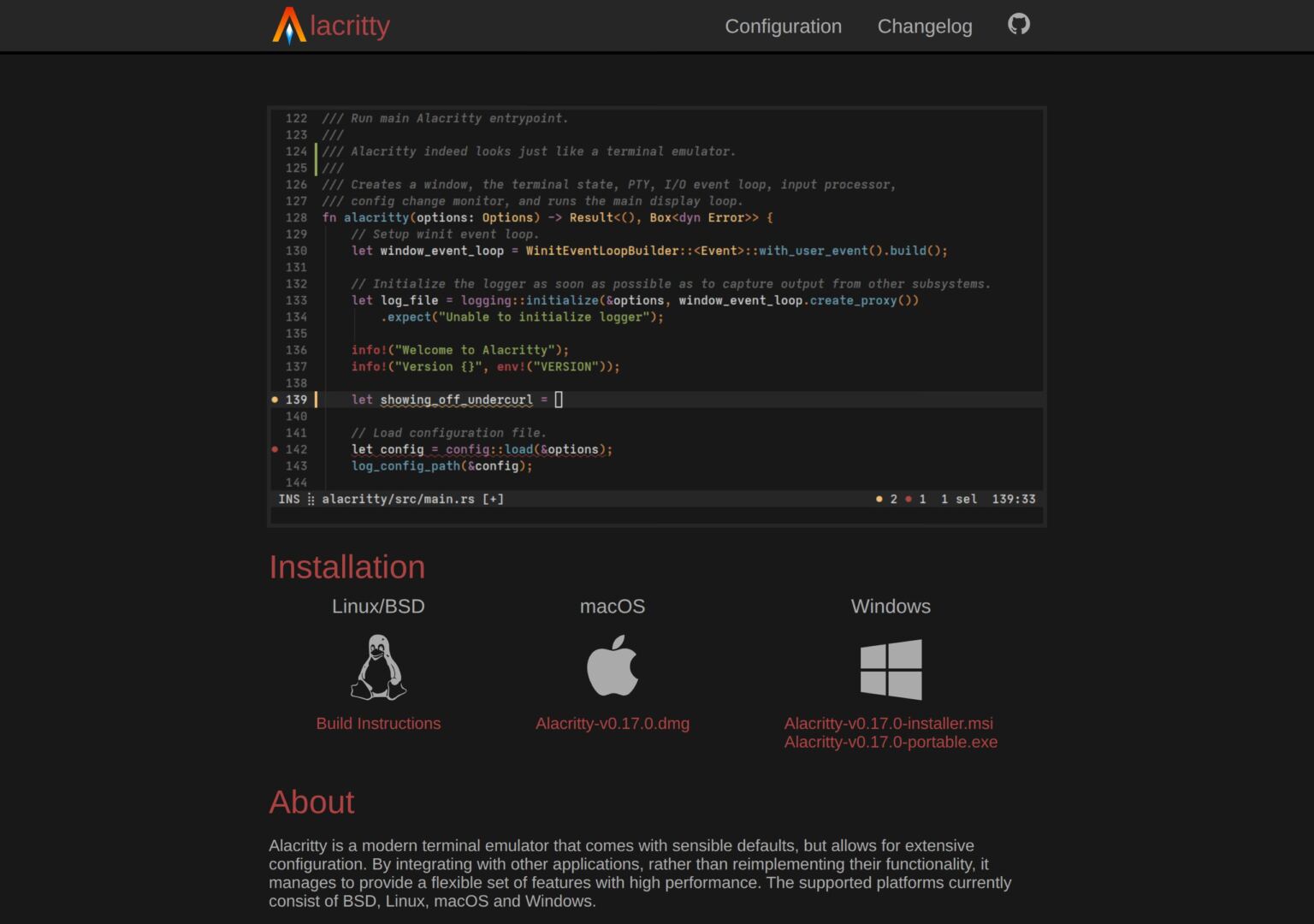Click the 139:33 cursor position in status bar

pos(1014,499)
